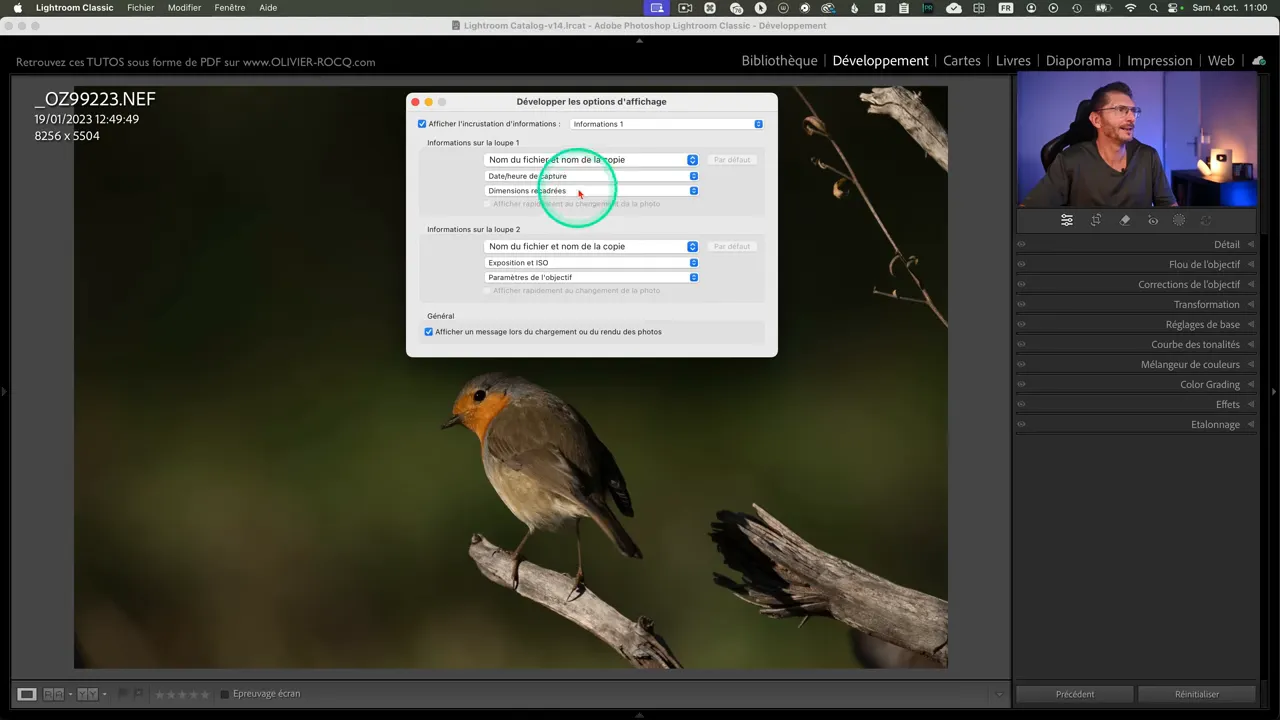Click the Réinitialiser button
This screenshot has width=1280, height=720.
(1197, 694)
